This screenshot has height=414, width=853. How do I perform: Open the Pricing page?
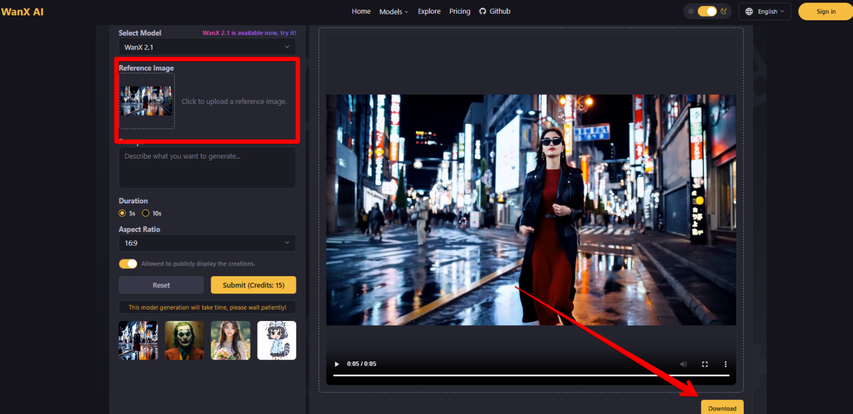460,11
